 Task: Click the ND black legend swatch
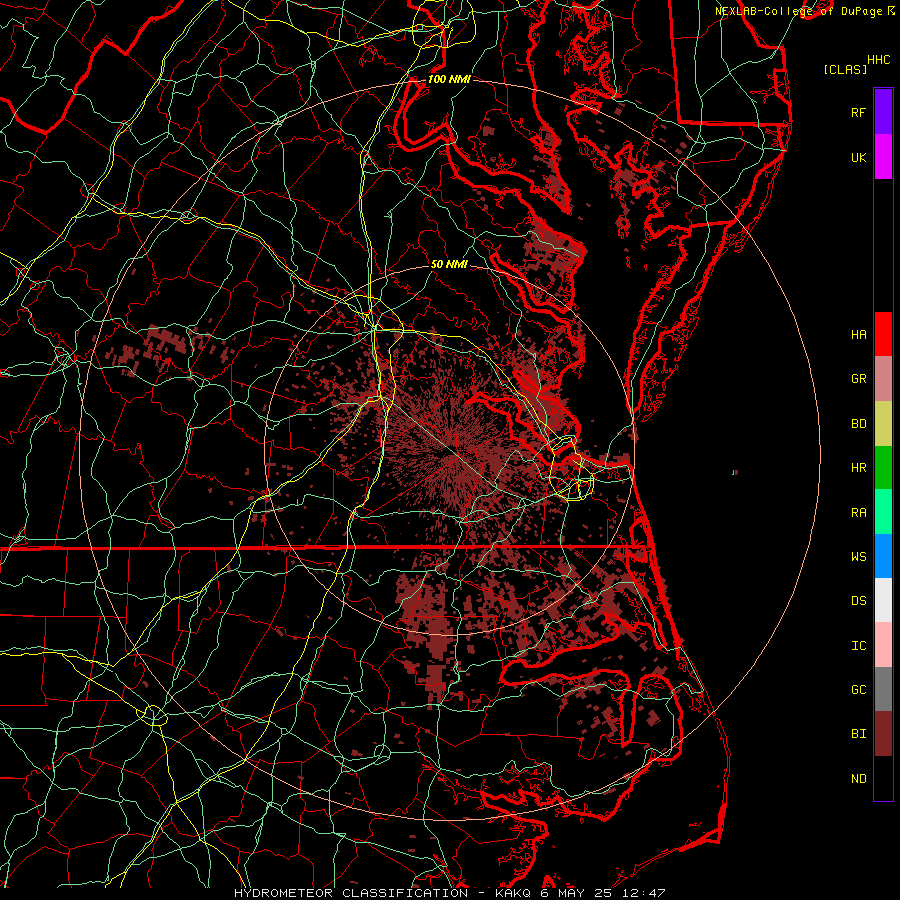[x=883, y=778]
